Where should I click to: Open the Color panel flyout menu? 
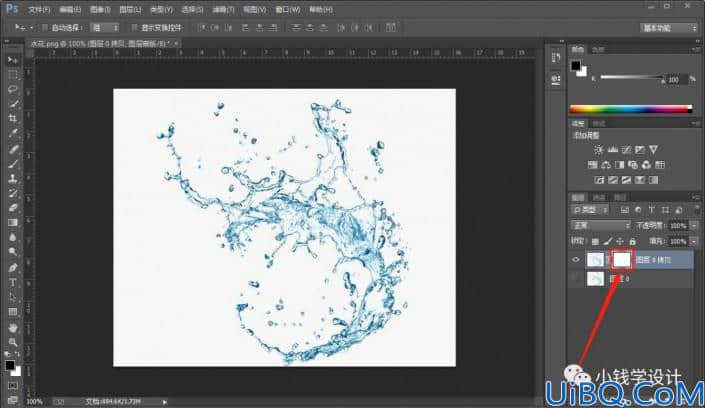pyautogui.click(x=696, y=49)
